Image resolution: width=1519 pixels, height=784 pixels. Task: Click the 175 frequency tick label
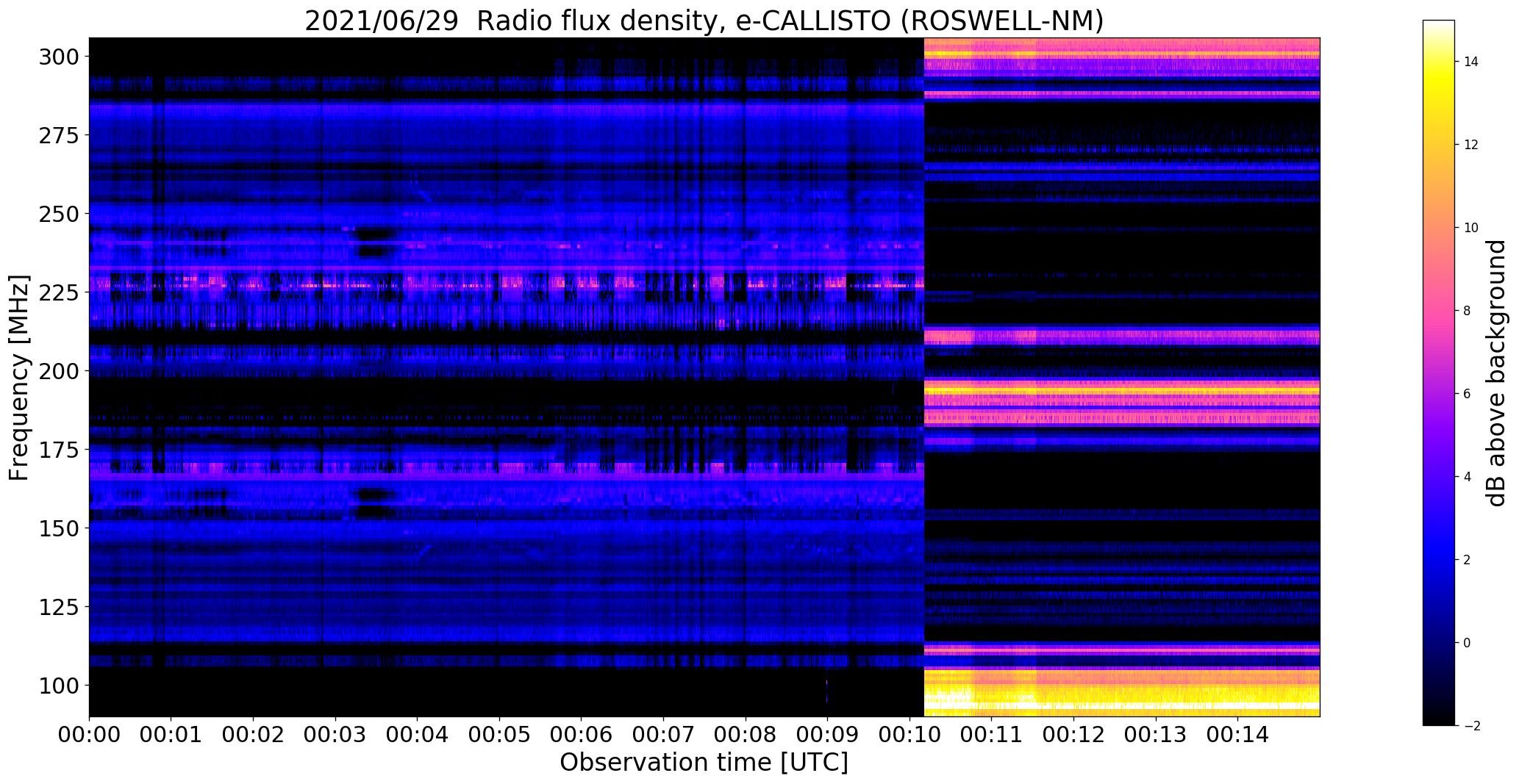coord(60,450)
